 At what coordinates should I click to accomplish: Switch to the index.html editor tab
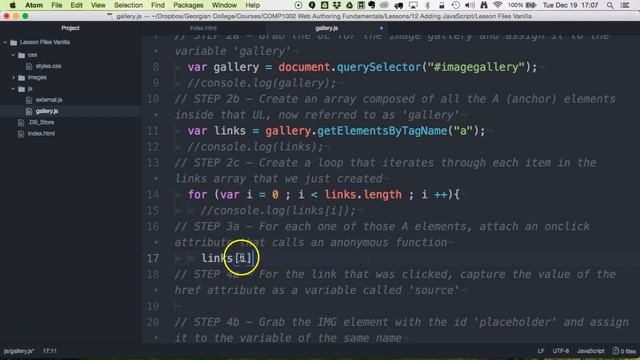[x=203, y=28]
